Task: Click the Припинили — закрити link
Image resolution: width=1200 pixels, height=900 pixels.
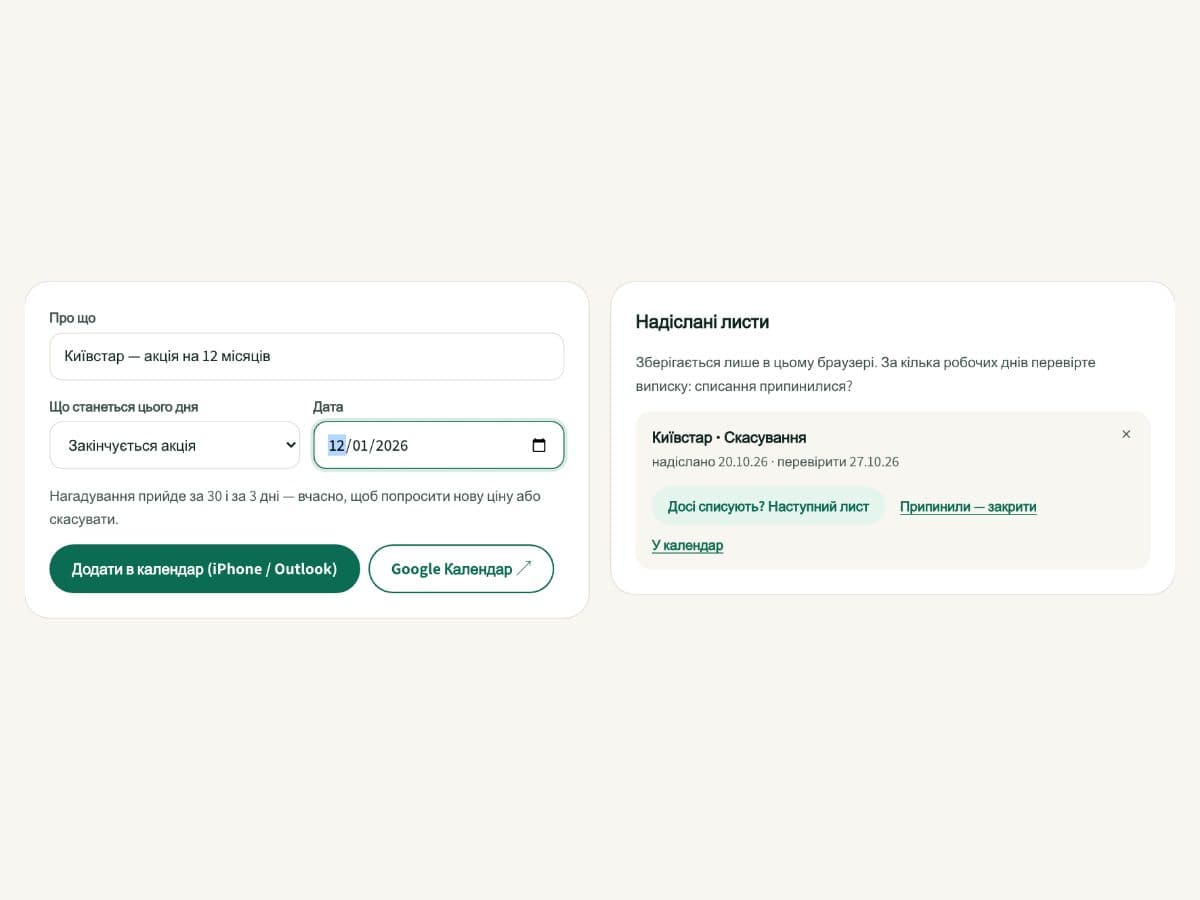Action: click(x=968, y=507)
